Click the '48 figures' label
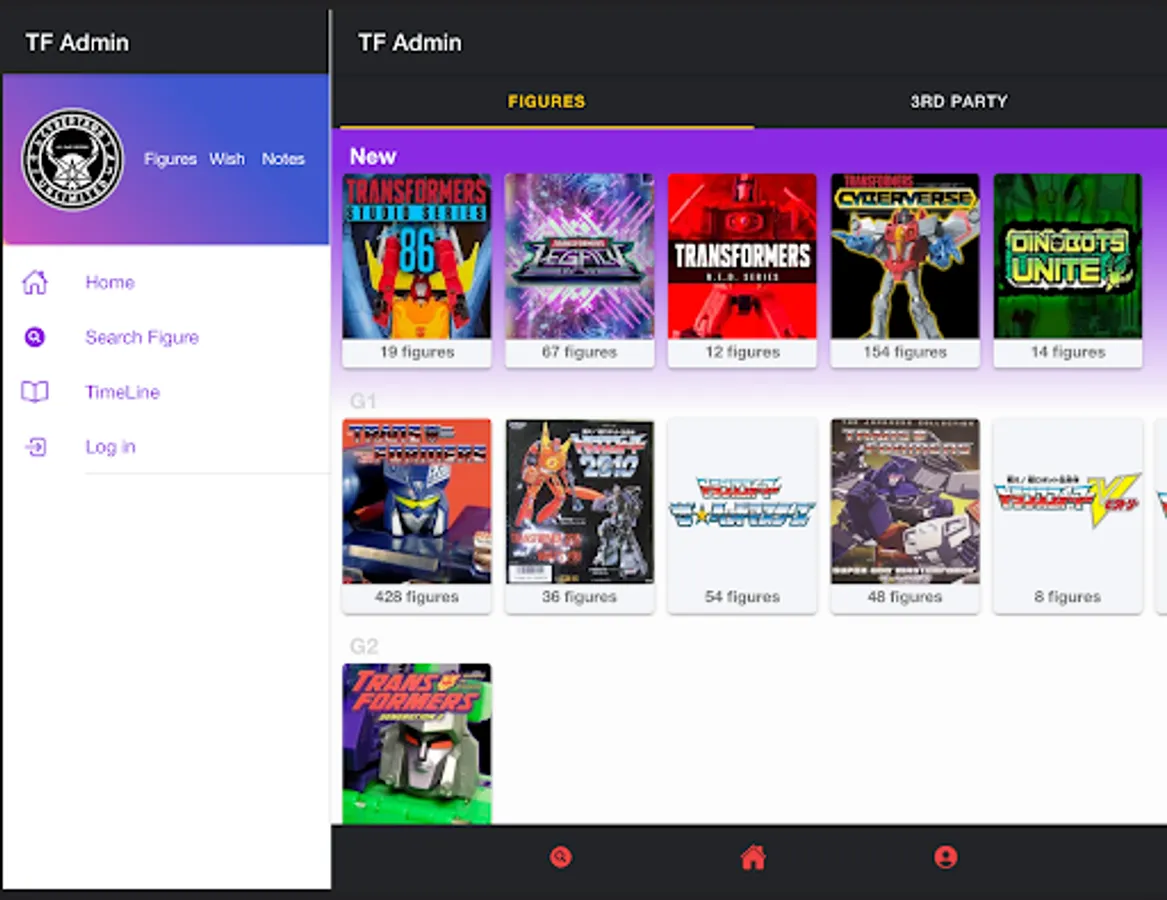 905,597
